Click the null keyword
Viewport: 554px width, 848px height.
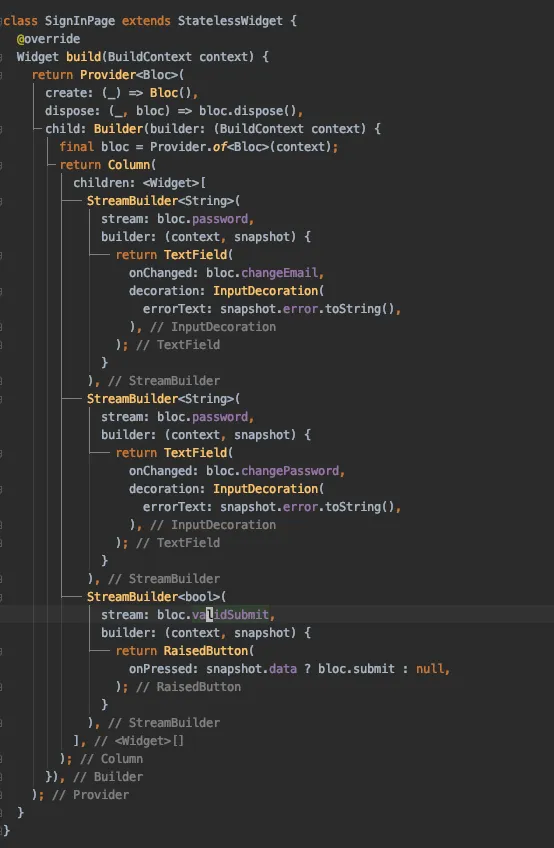430,668
